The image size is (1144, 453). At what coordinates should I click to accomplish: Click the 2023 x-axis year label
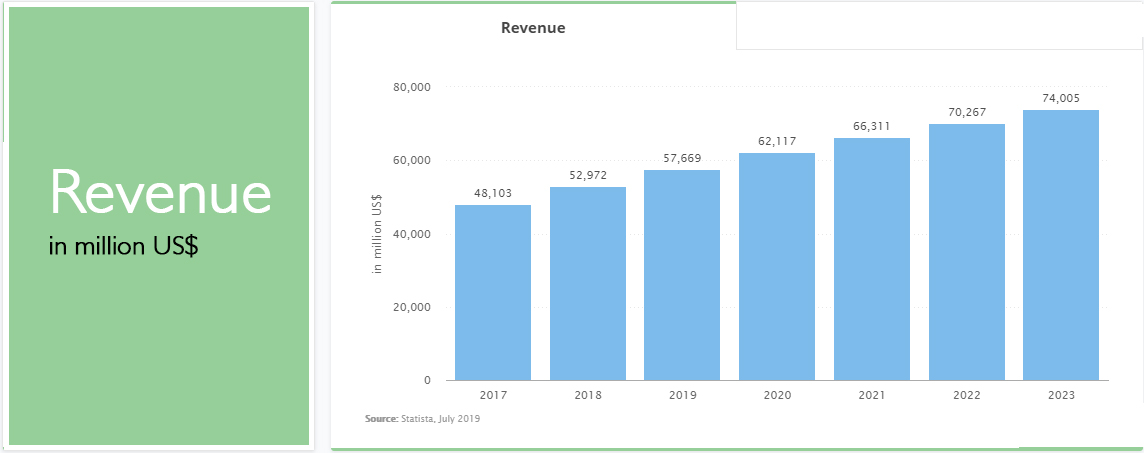click(1061, 395)
